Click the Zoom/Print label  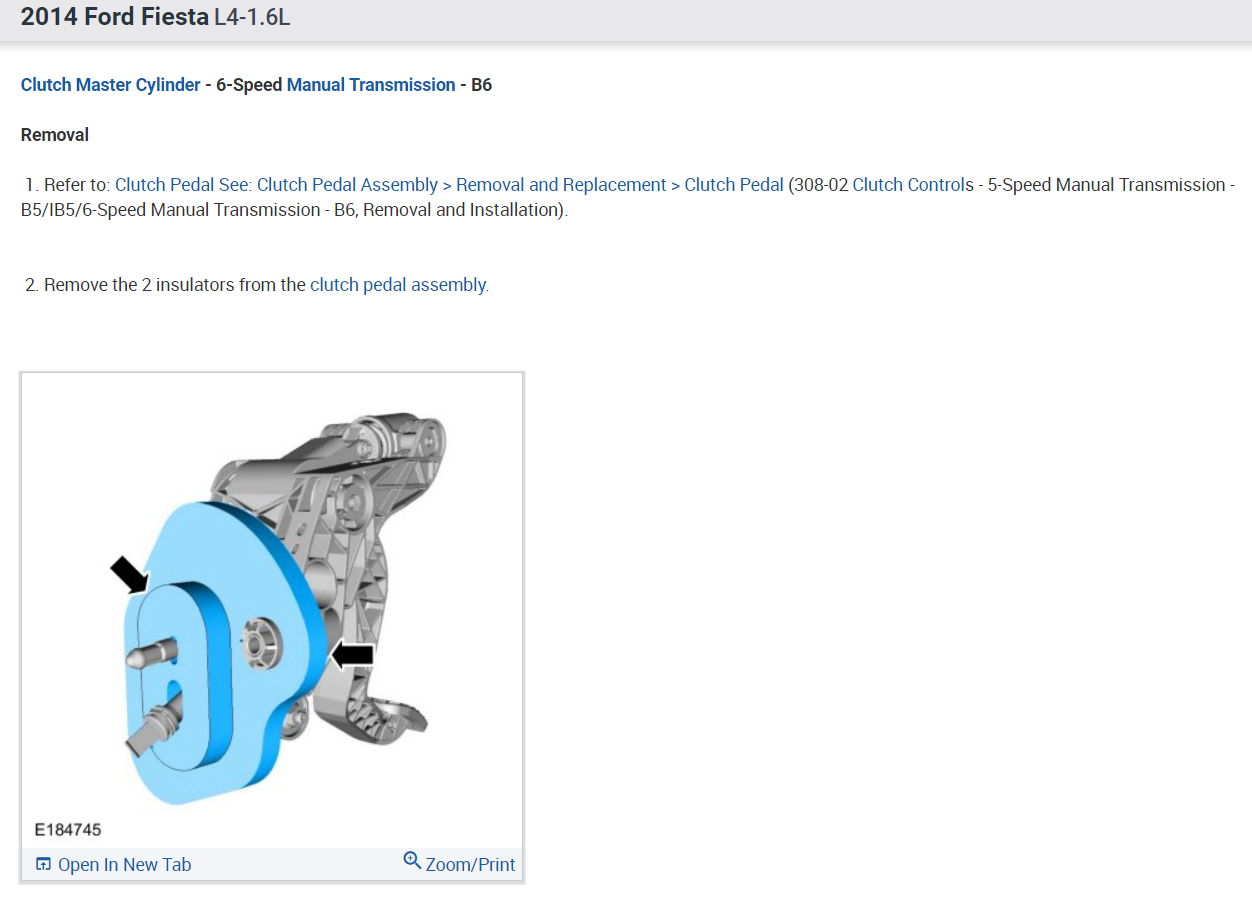tap(470, 865)
